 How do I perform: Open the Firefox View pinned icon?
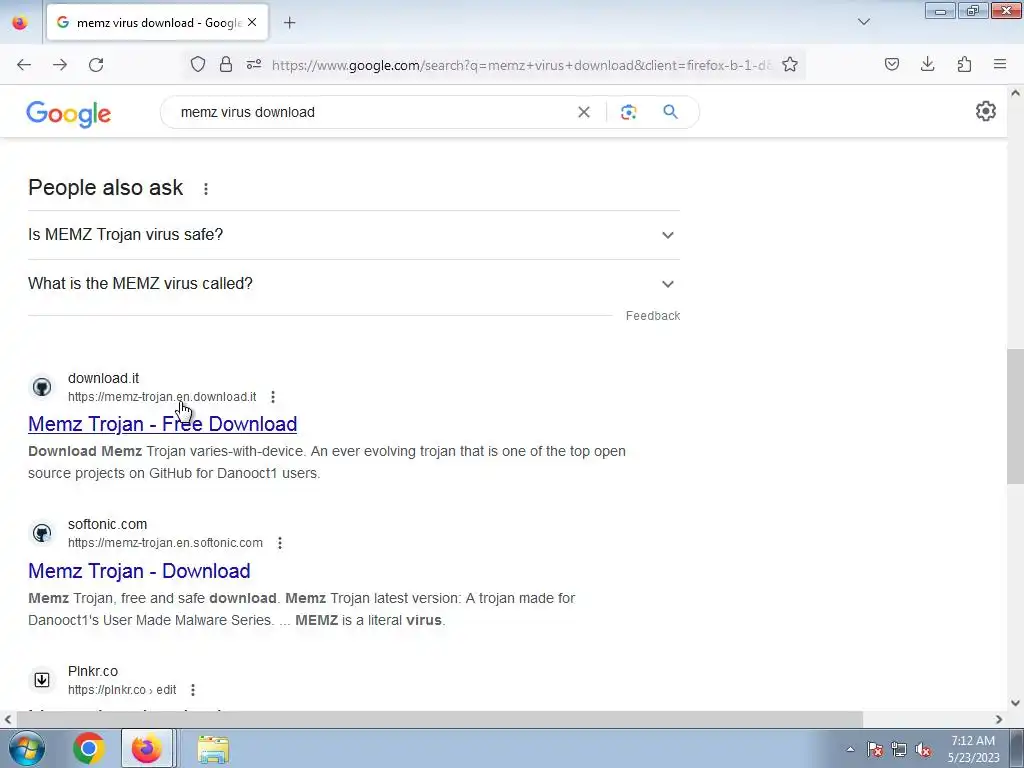tap(20, 22)
